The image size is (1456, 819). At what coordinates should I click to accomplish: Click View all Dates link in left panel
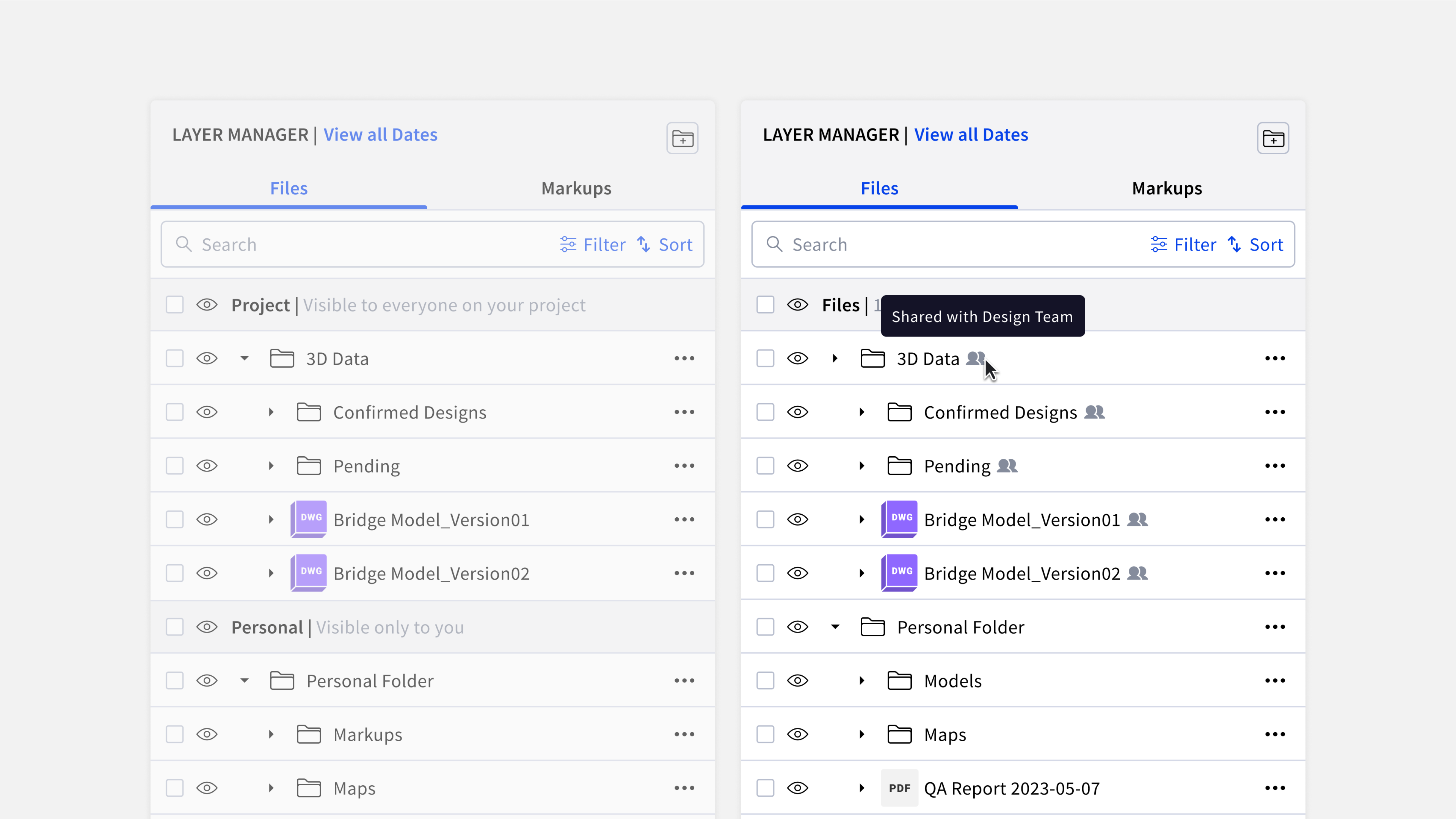pyautogui.click(x=380, y=135)
